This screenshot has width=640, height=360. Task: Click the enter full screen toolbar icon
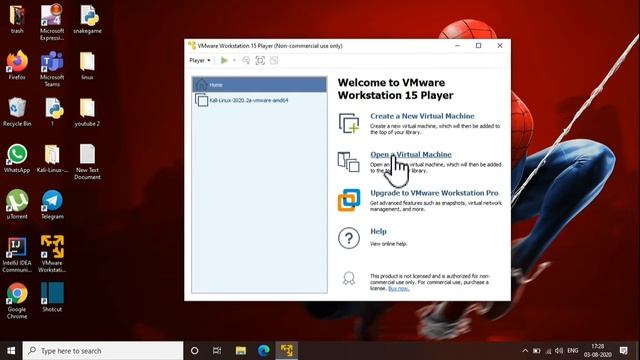260,60
